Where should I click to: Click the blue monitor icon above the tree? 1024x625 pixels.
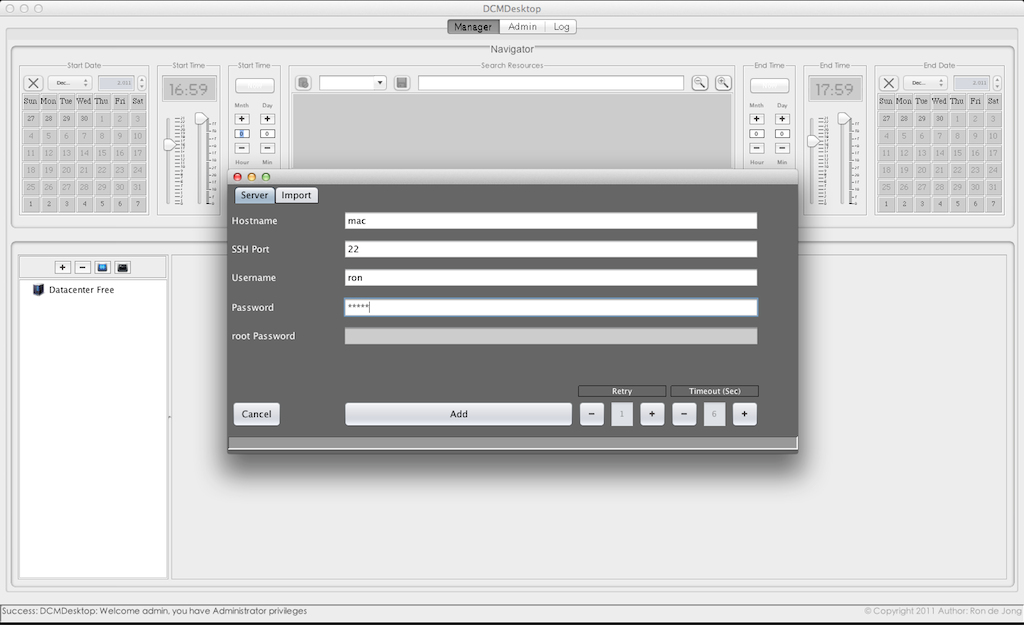click(103, 267)
